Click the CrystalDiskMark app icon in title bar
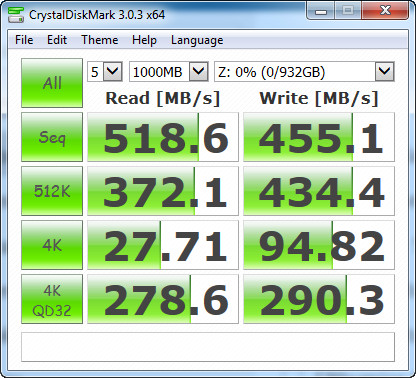This screenshot has width=416, height=378. coord(16,15)
